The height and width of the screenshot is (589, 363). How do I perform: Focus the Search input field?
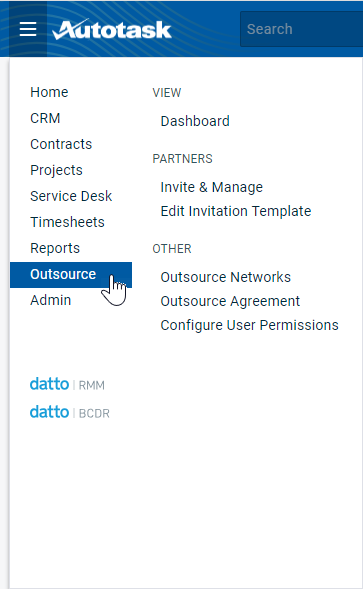(301, 29)
